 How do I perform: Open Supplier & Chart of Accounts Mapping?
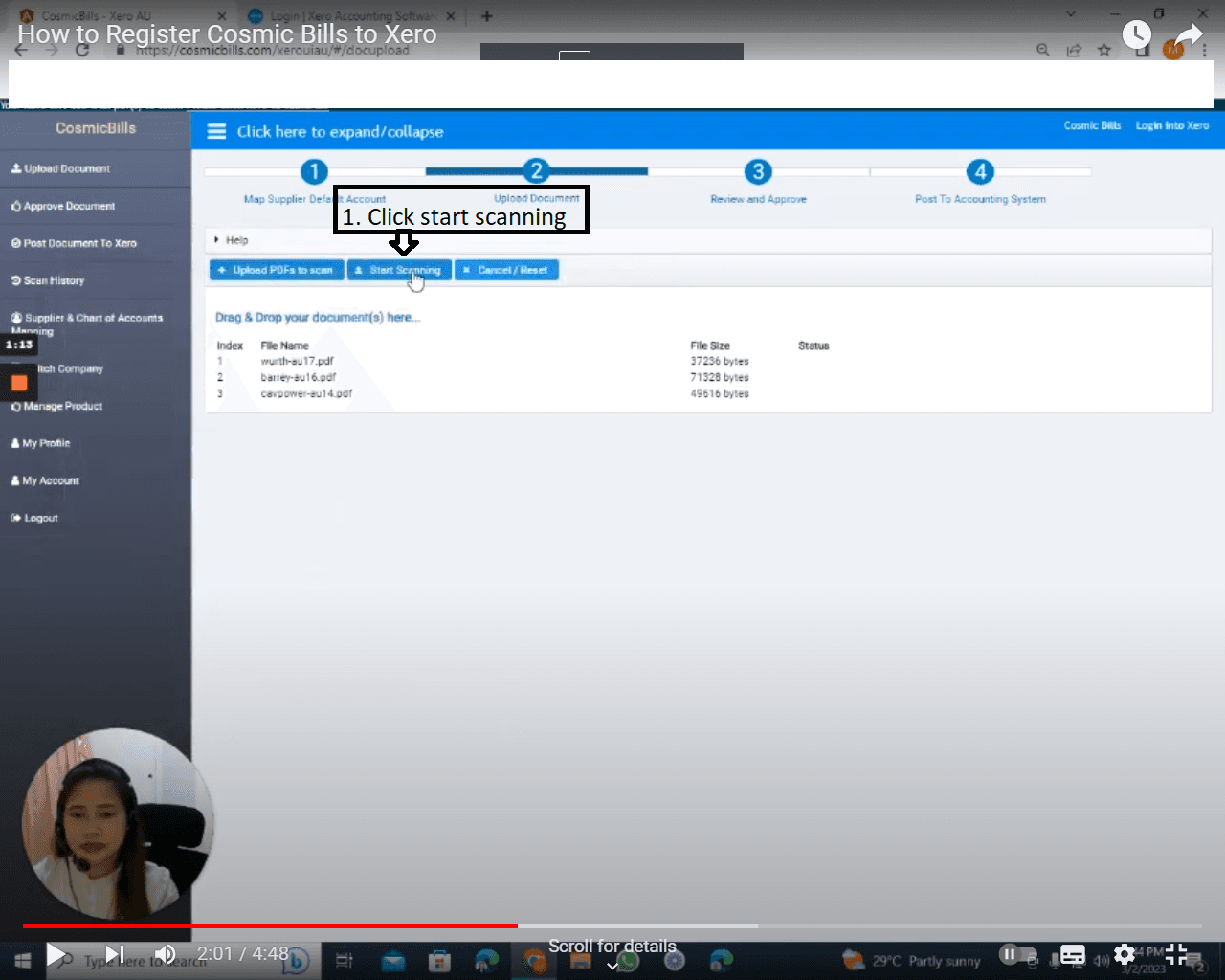87,323
